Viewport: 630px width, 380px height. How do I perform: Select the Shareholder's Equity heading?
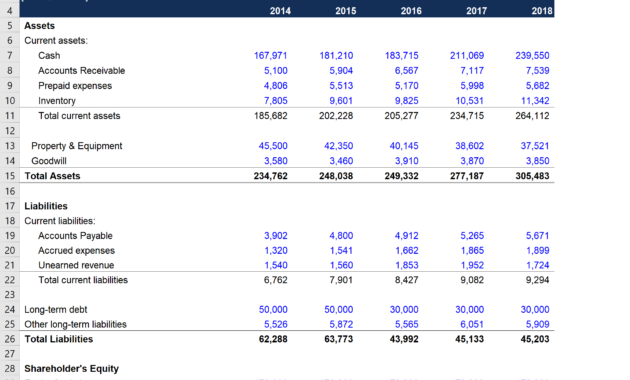coord(72,369)
